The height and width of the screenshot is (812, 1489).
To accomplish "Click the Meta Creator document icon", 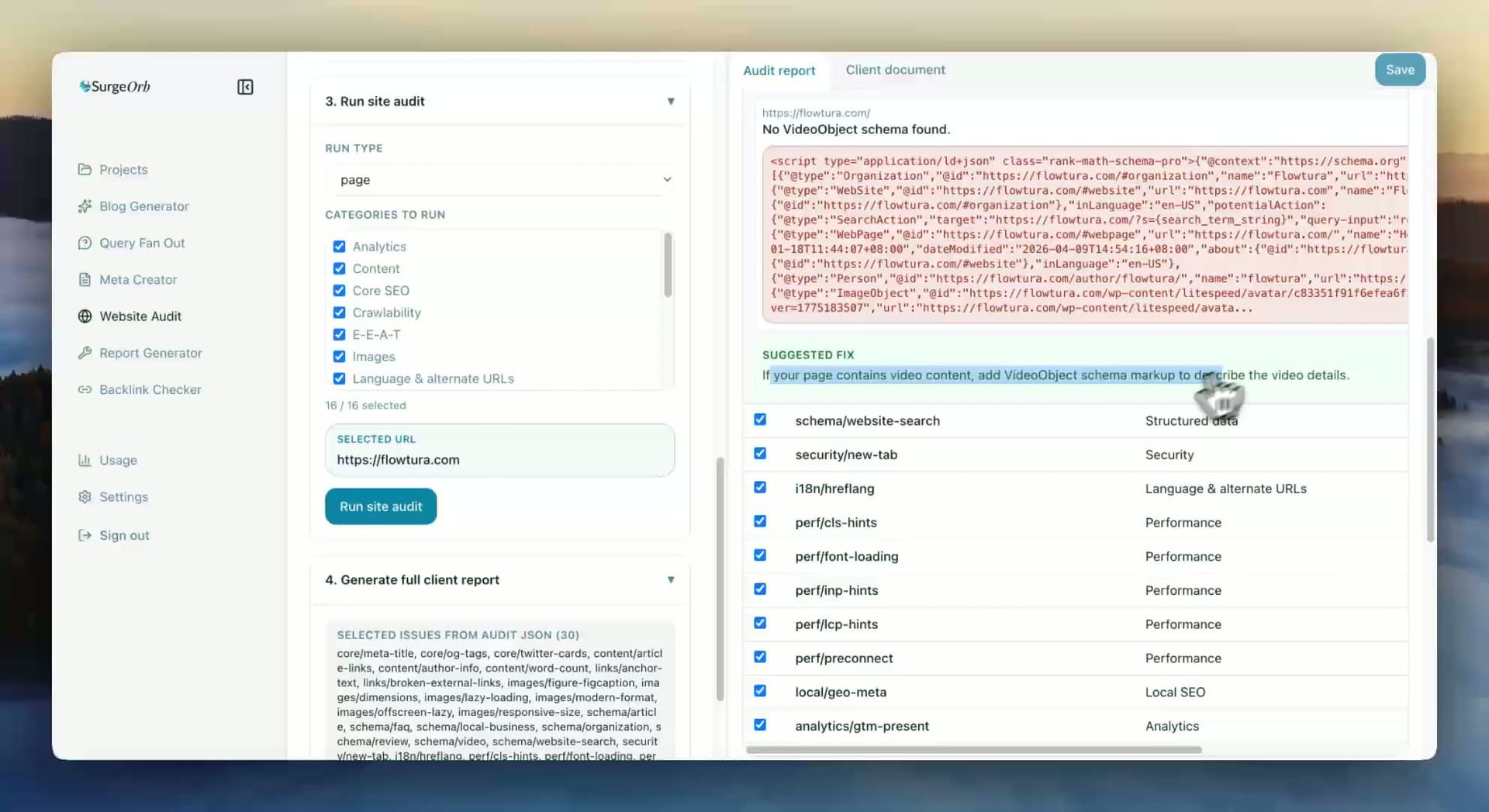I will (85, 279).
